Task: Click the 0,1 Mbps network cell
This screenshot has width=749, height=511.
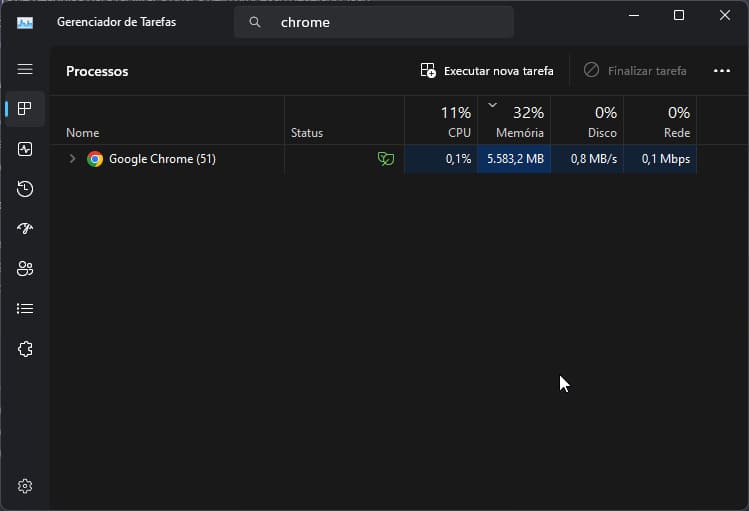Action: [660, 159]
